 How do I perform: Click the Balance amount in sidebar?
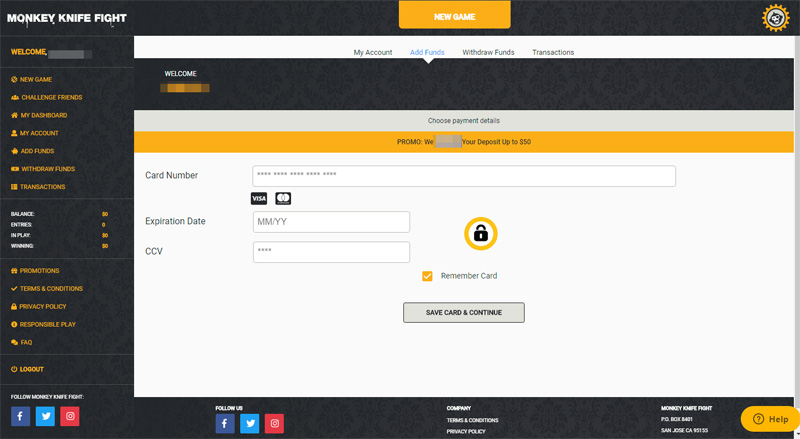point(105,214)
